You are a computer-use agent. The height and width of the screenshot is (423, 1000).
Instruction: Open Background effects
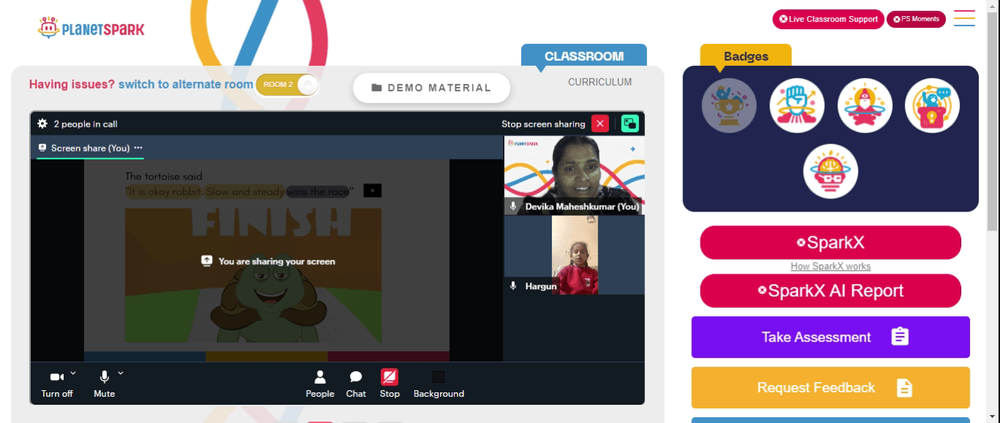[x=439, y=384]
